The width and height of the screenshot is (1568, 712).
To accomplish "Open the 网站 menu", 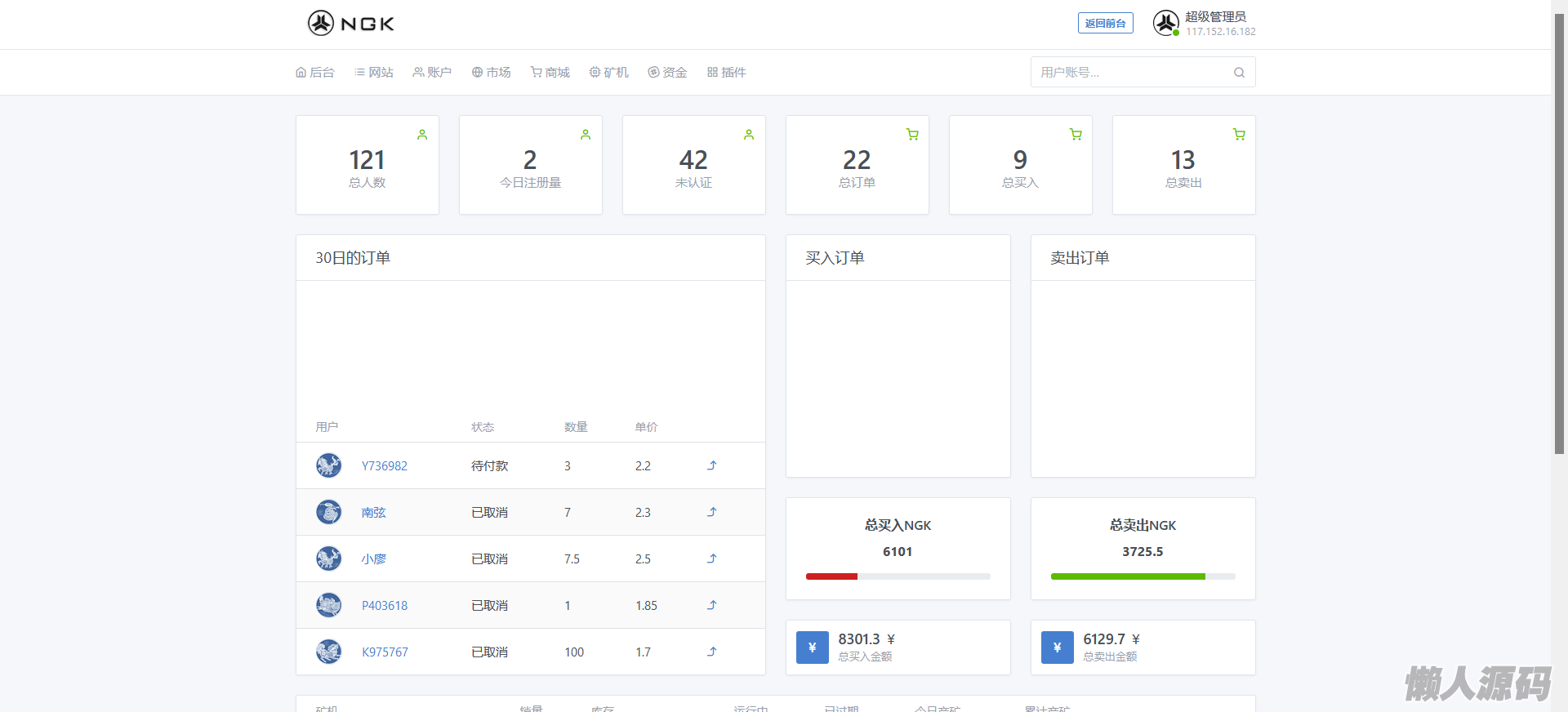I will tap(374, 73).
